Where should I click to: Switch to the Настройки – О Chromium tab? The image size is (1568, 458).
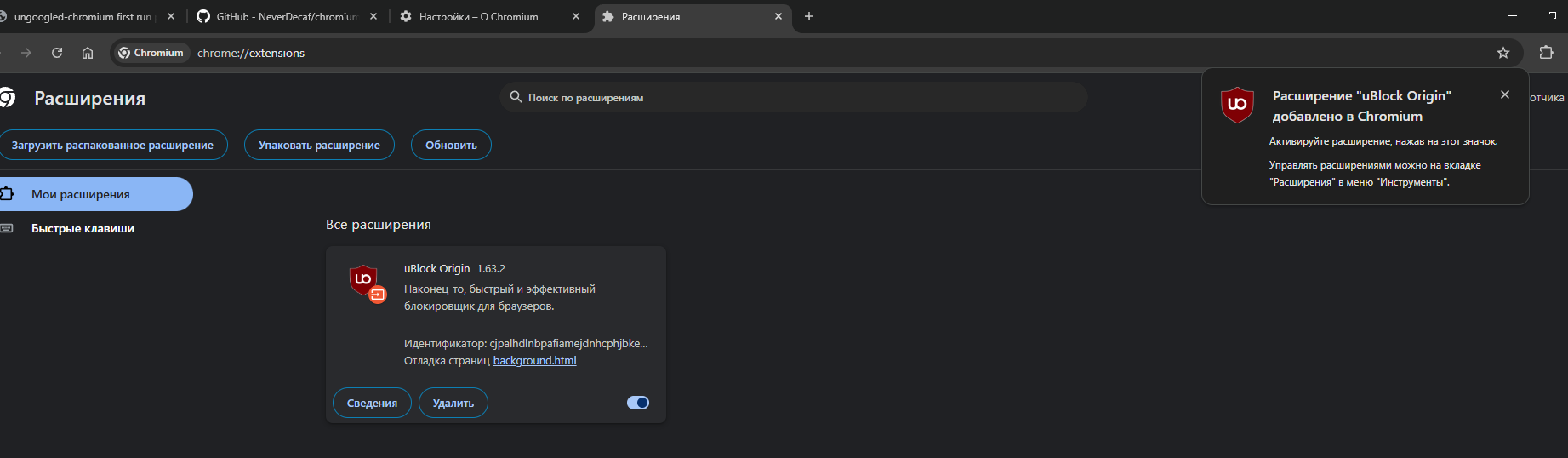pyautogui.click(x=489, y=16)
